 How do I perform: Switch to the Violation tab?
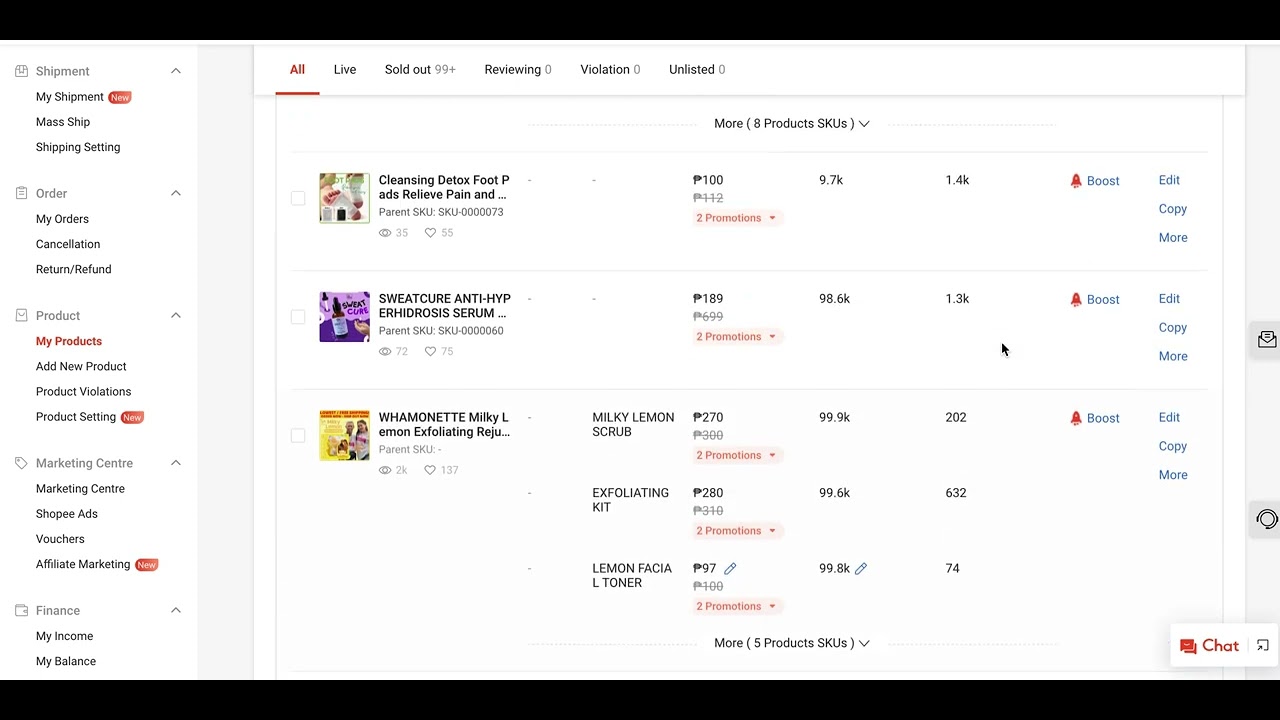(x=610, y=69)
